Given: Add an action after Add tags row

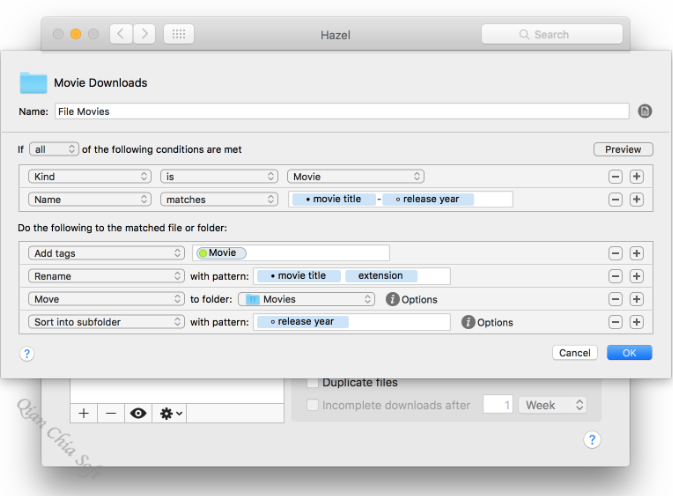Looking at the screenshot, I should [637, 253].
